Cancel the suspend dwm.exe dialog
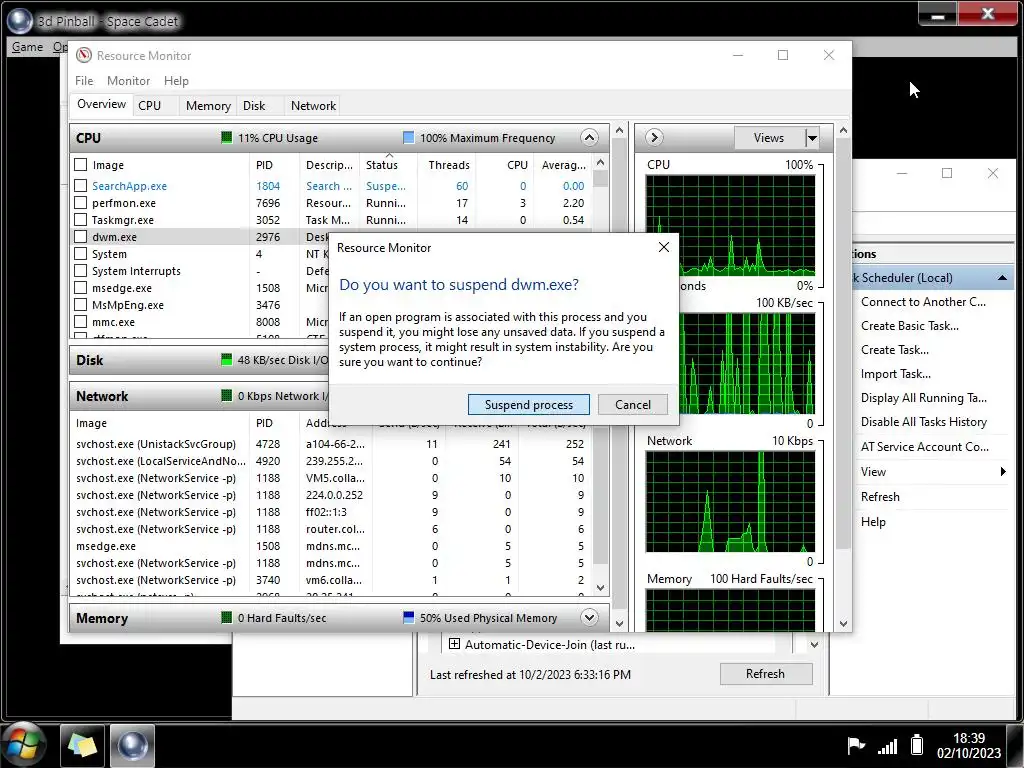This screenshot has width=1024, height=768. point(632,404)
